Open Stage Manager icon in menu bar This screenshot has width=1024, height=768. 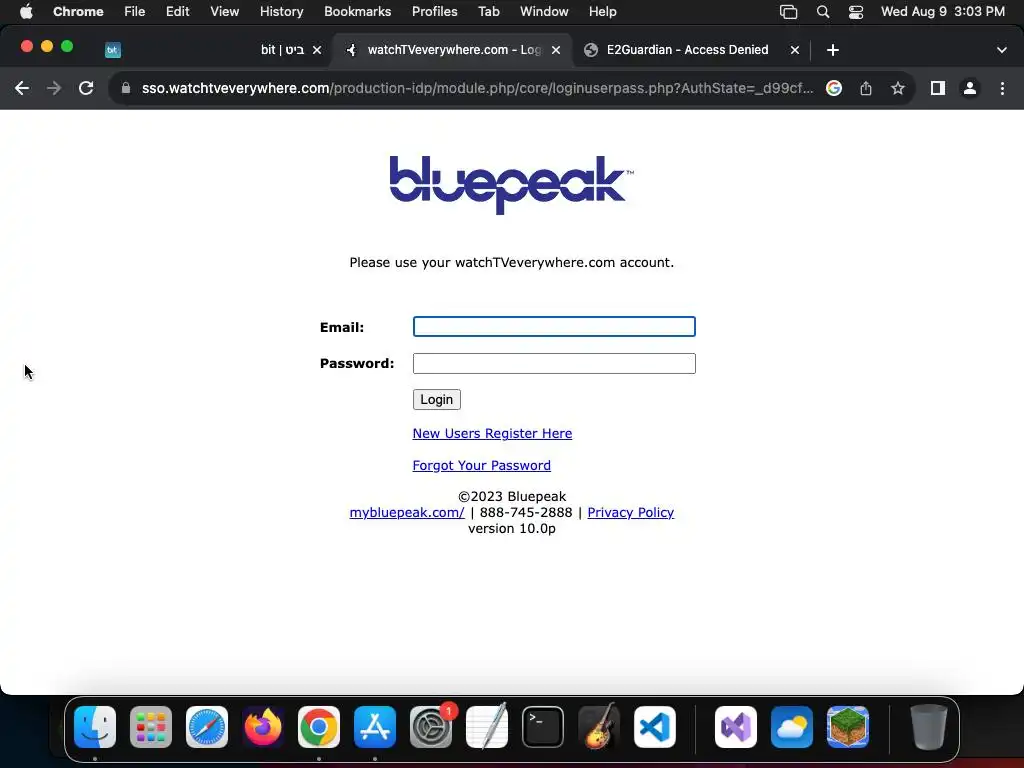point(789,12)
